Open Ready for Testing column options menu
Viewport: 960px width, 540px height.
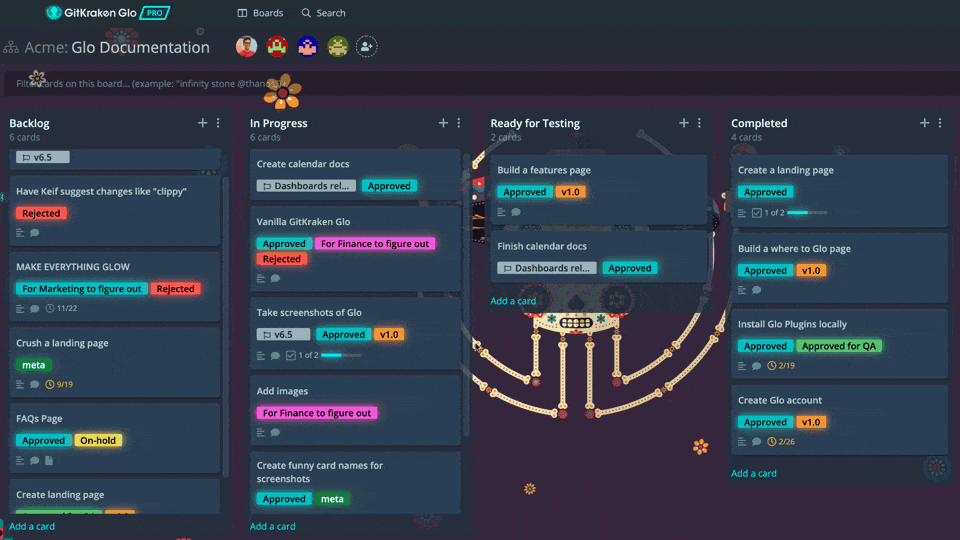coord(699,123)
